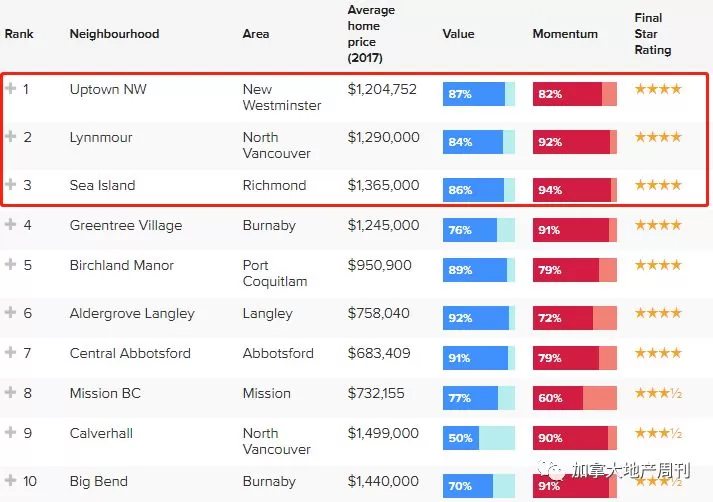
Task: Sort by Average home price header
Action: tap(371, 34)
